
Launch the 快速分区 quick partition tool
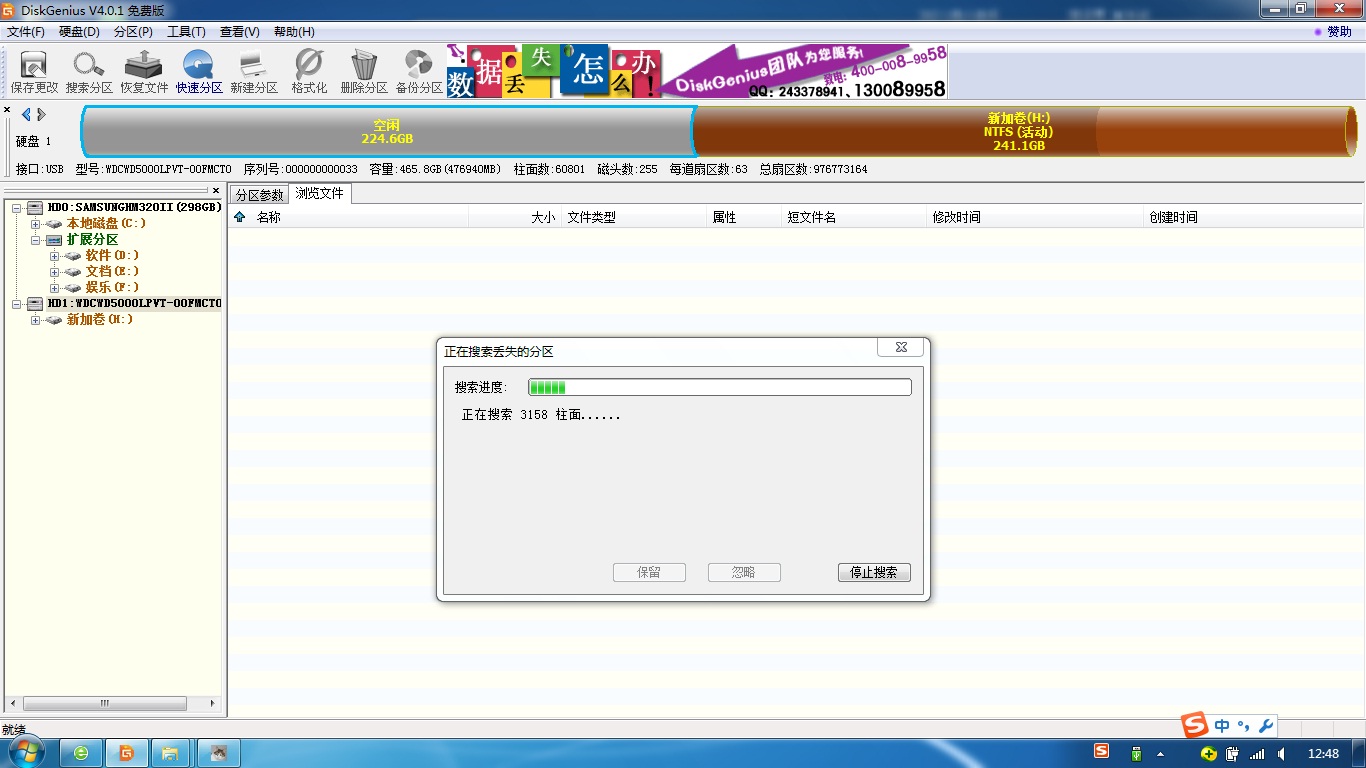coord(199,72)
